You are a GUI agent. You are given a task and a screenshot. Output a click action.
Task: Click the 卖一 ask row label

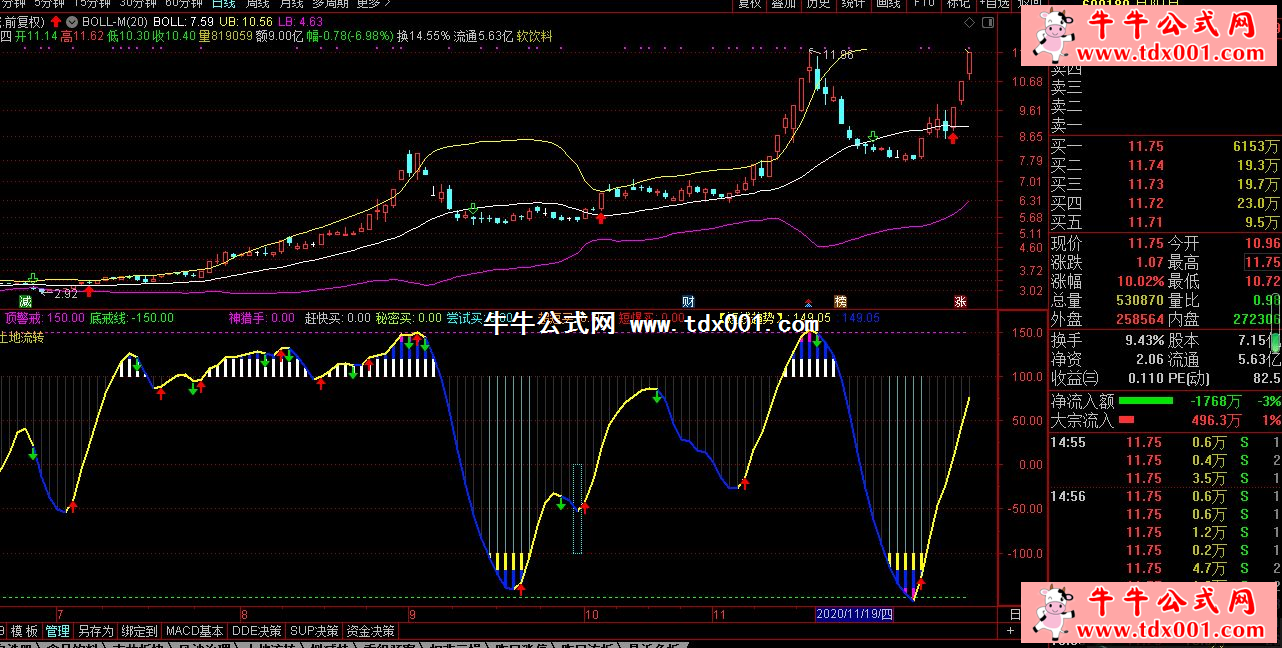click(1066, 125)
